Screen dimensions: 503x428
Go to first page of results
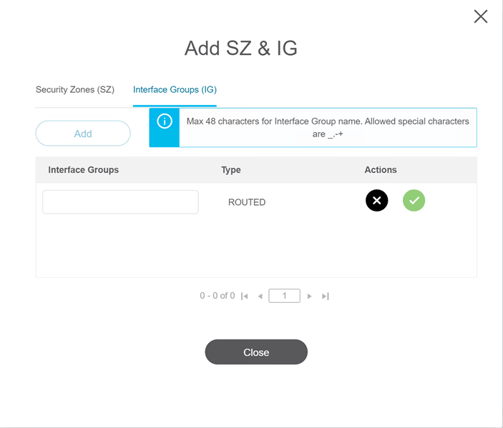(245, 296)
